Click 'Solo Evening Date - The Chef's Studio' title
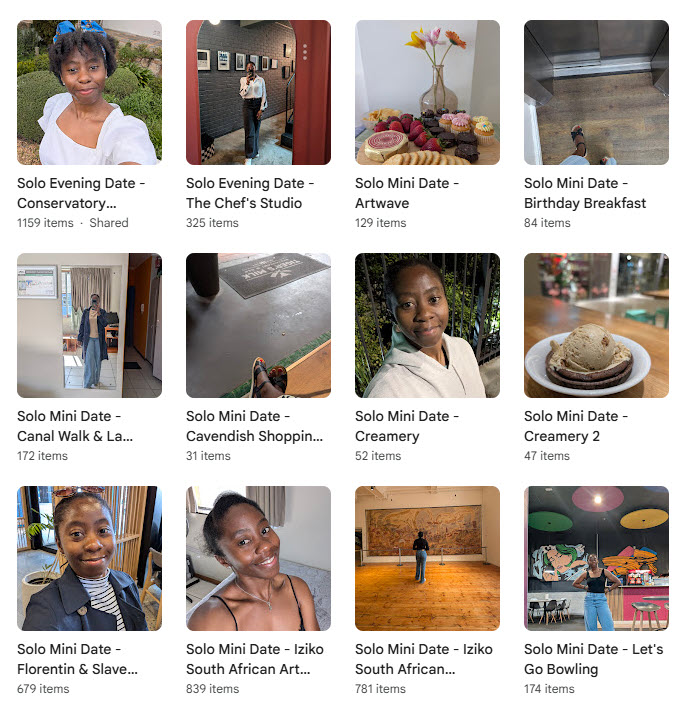The height and width of the screenshot is (709, 682). point(250,193)
